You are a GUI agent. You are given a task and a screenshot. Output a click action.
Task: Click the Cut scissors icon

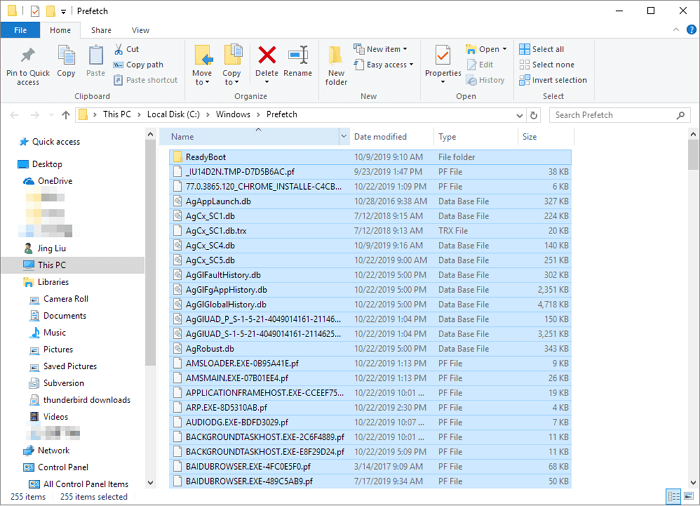tap(118, 49)
